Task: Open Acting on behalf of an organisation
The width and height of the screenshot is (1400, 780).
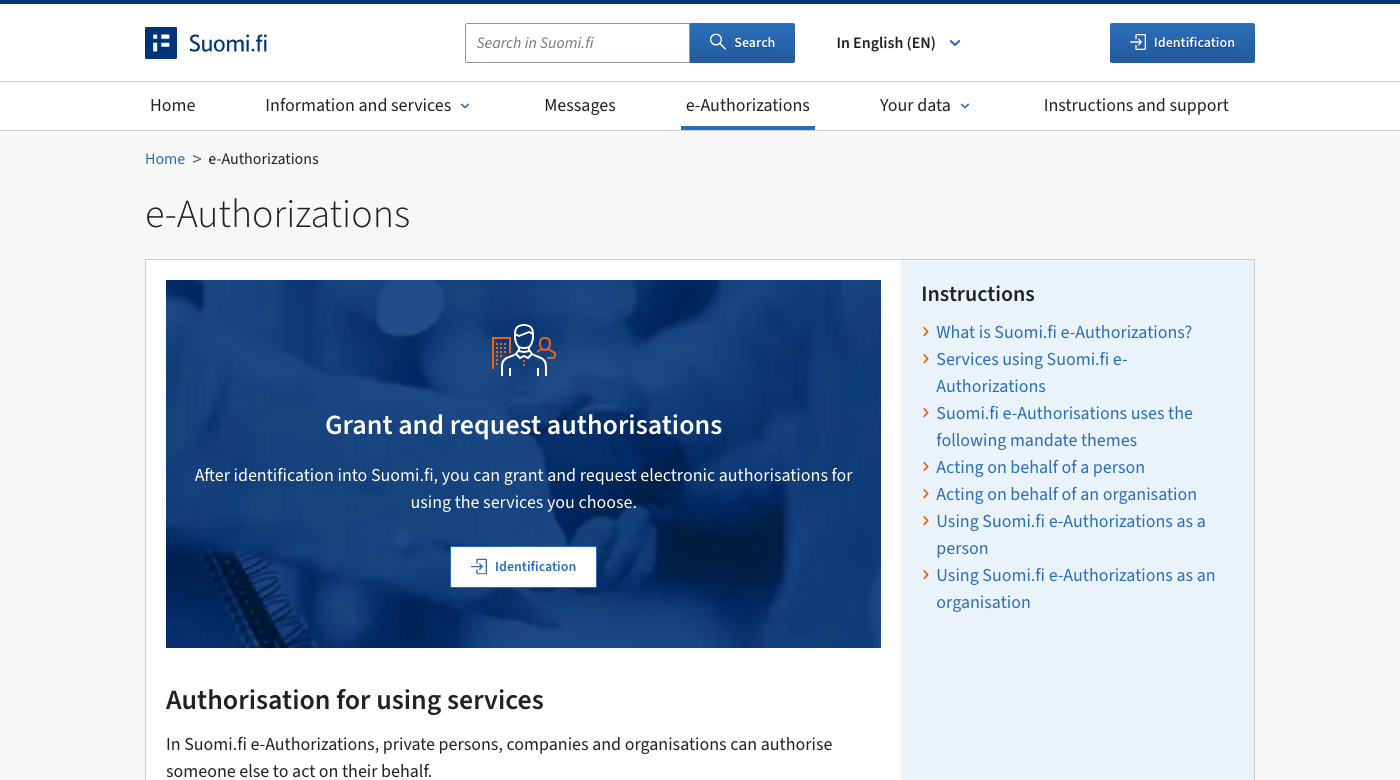Action: click(x=1066, y=494)
